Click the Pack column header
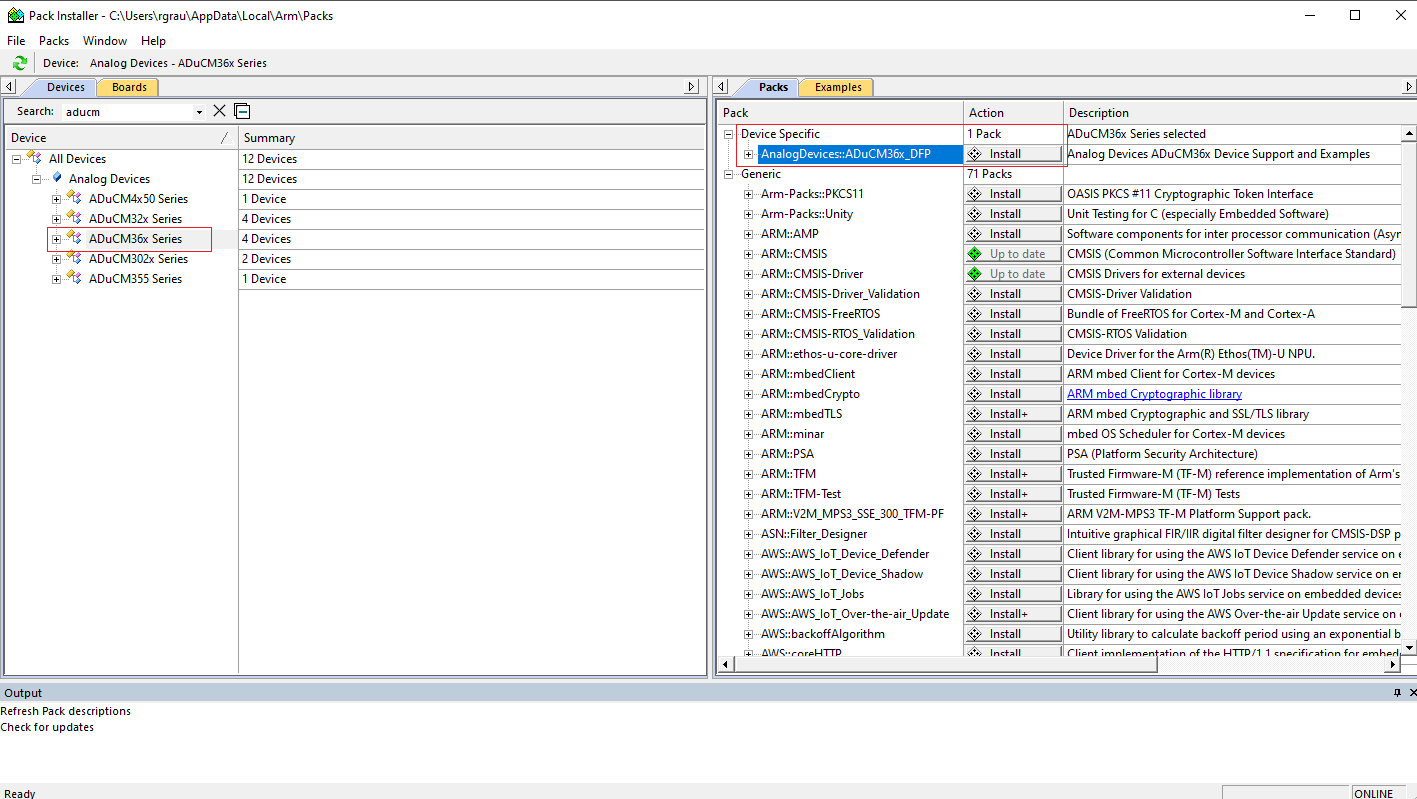The width and height of the screenshot is (1417, 799). (x=841, y=113)
